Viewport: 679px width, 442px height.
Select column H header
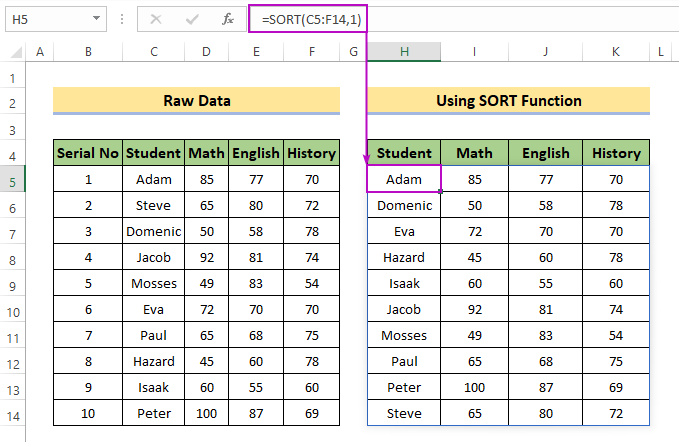tap(404, 52)
